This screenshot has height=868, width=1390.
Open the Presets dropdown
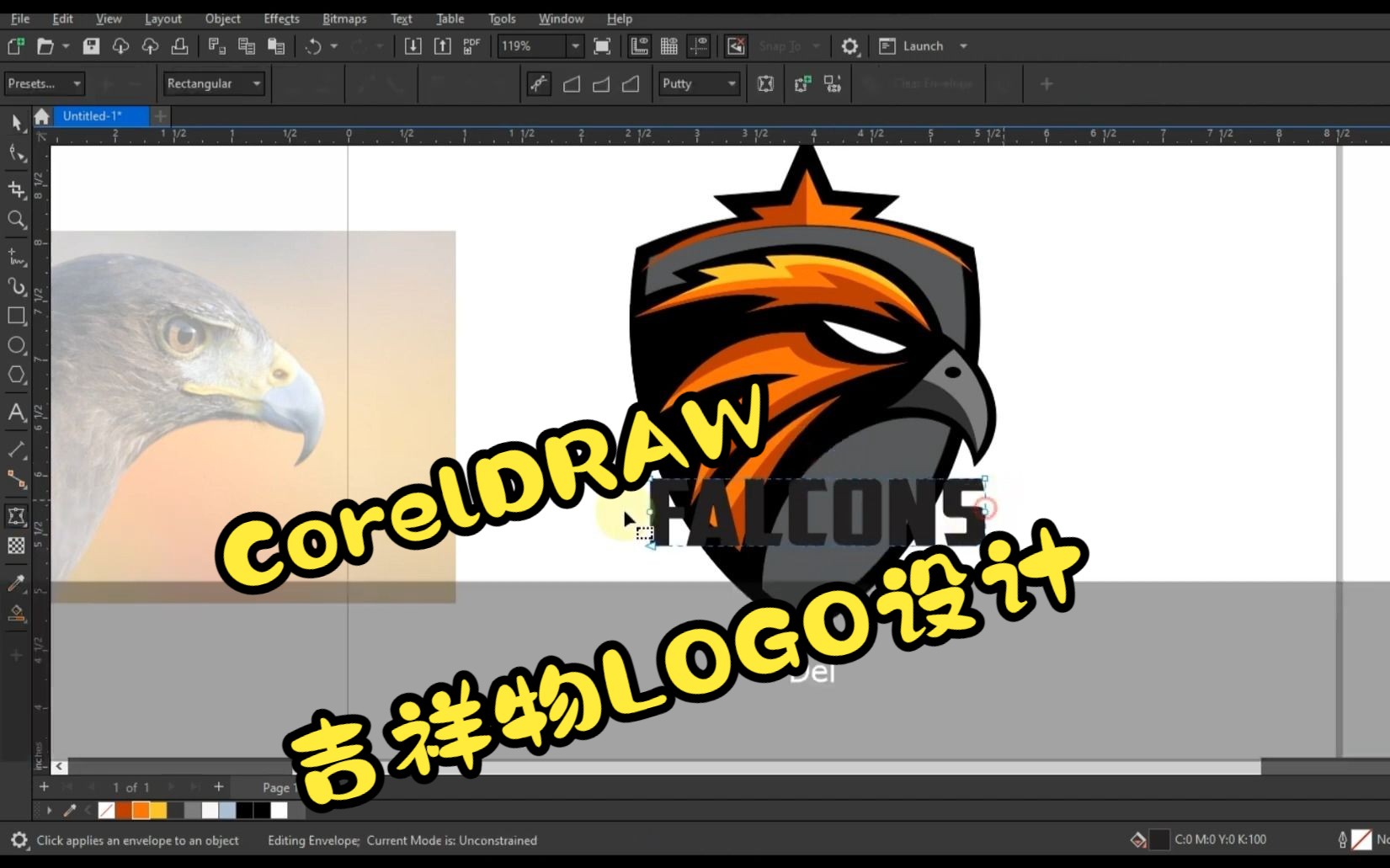(44, 83)
